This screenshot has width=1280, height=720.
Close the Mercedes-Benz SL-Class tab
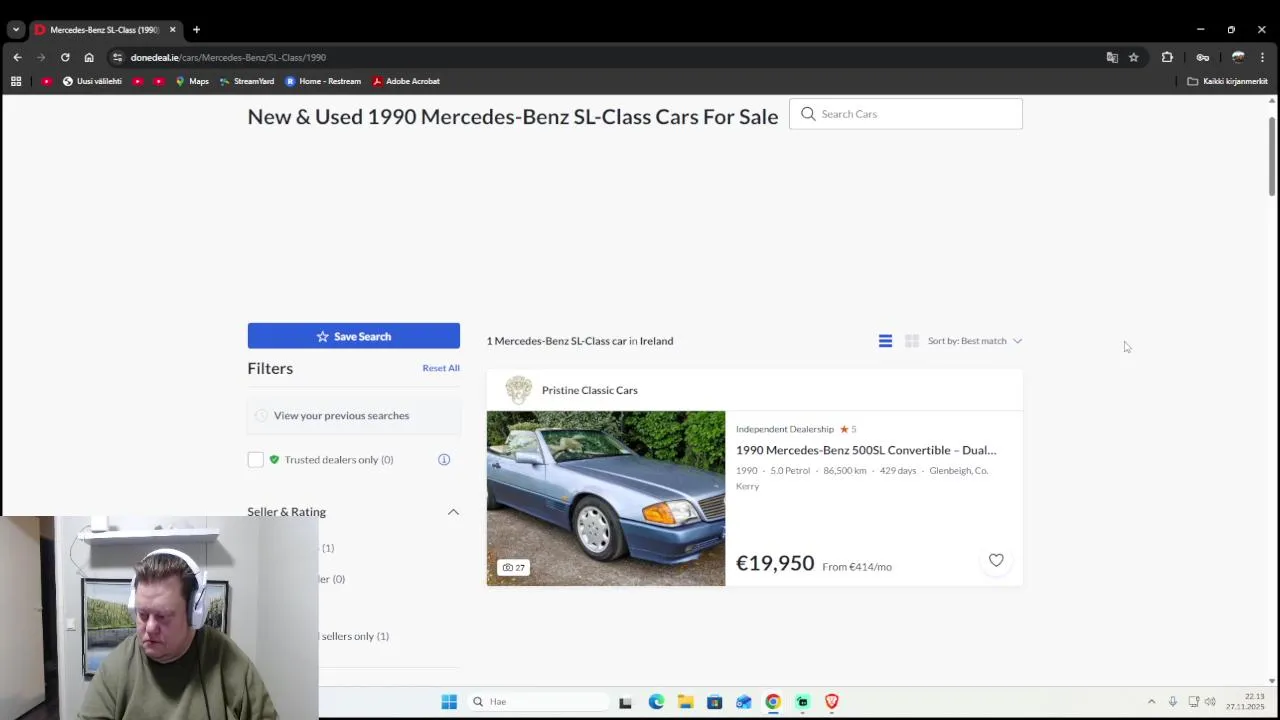tap(172, 30)
